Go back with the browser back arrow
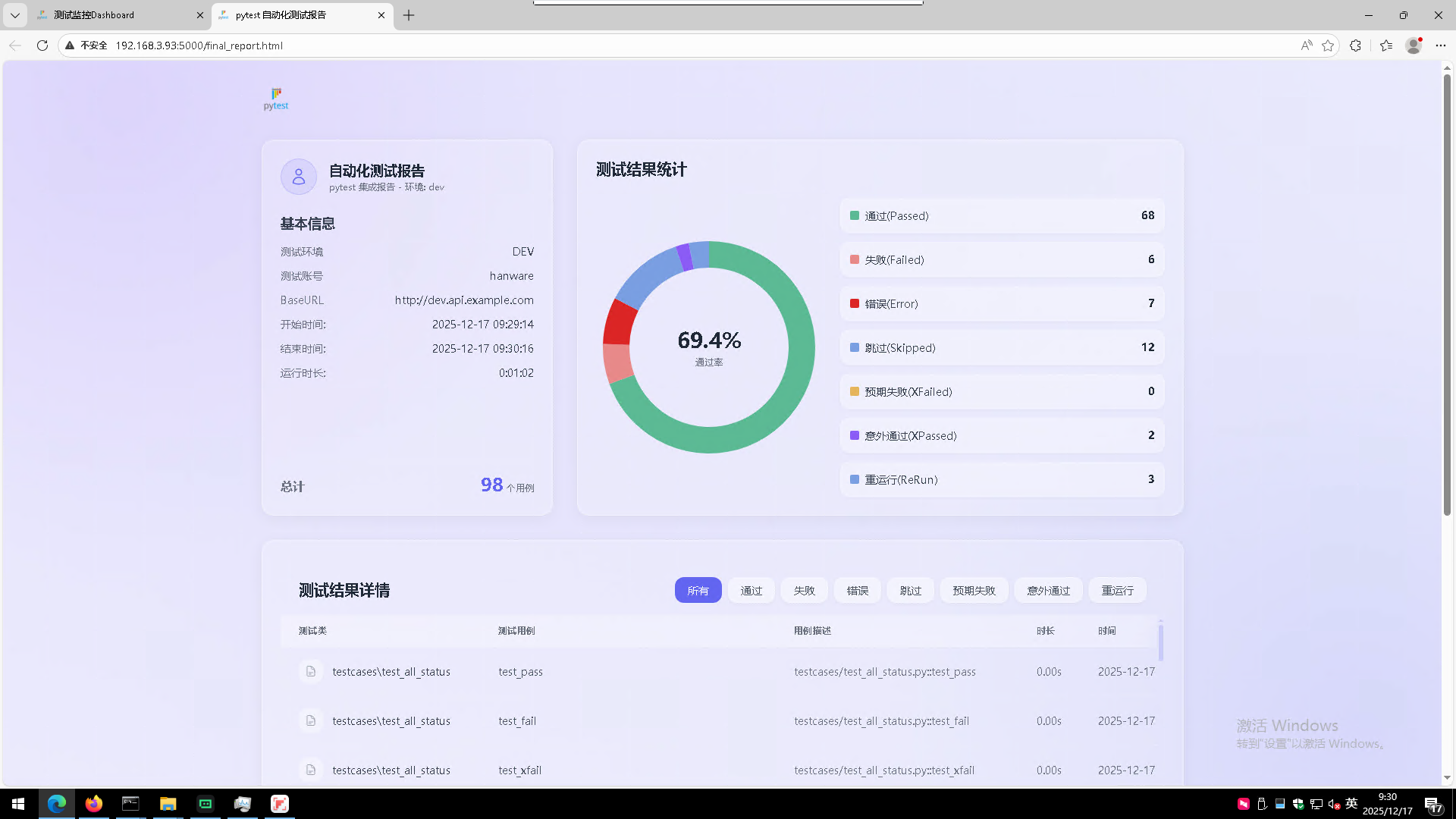This screenshot has width=1456, height=819. [15, 45]
